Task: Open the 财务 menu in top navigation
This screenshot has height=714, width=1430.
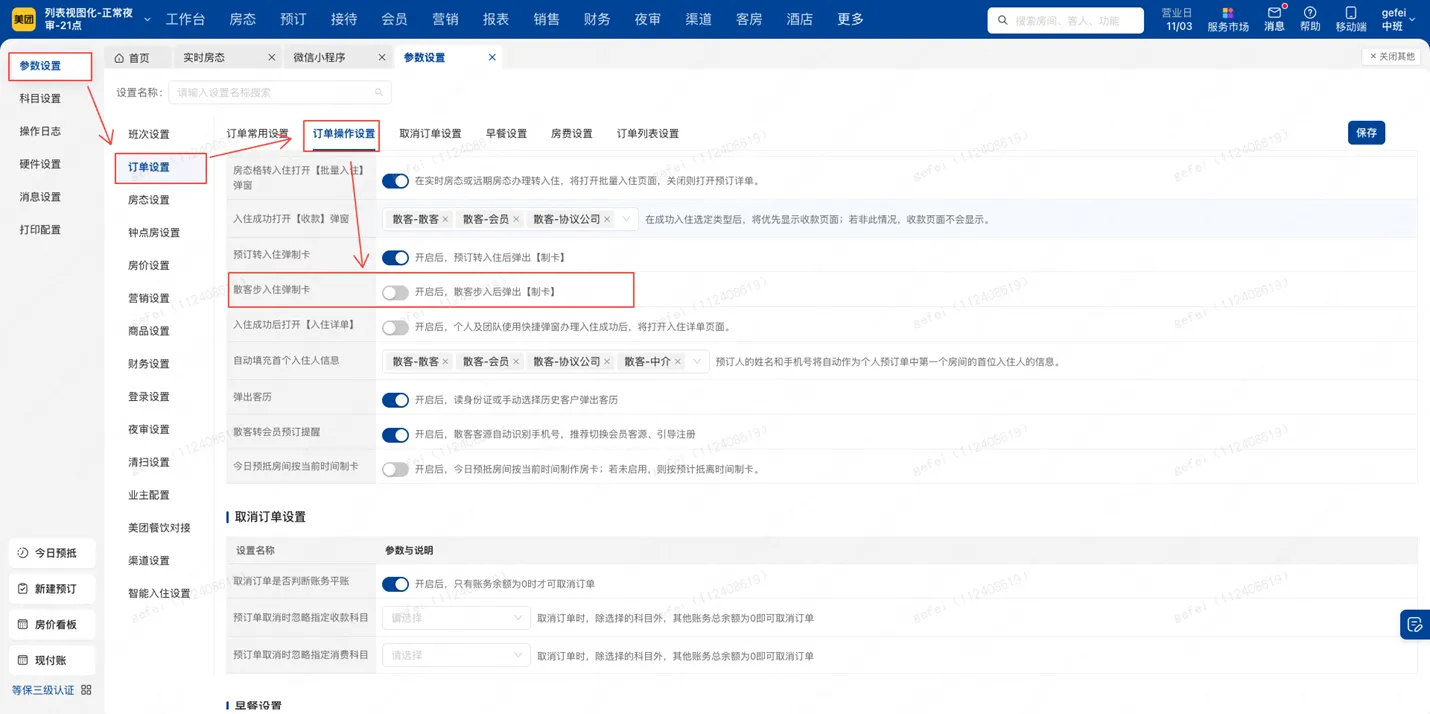Action: click(596, 18)
